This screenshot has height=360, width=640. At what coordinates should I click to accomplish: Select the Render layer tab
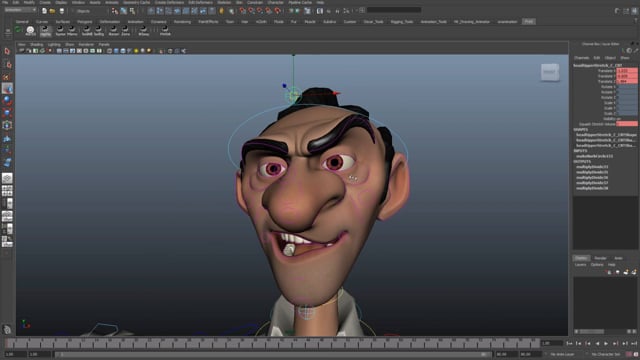(x=600, y=258)
